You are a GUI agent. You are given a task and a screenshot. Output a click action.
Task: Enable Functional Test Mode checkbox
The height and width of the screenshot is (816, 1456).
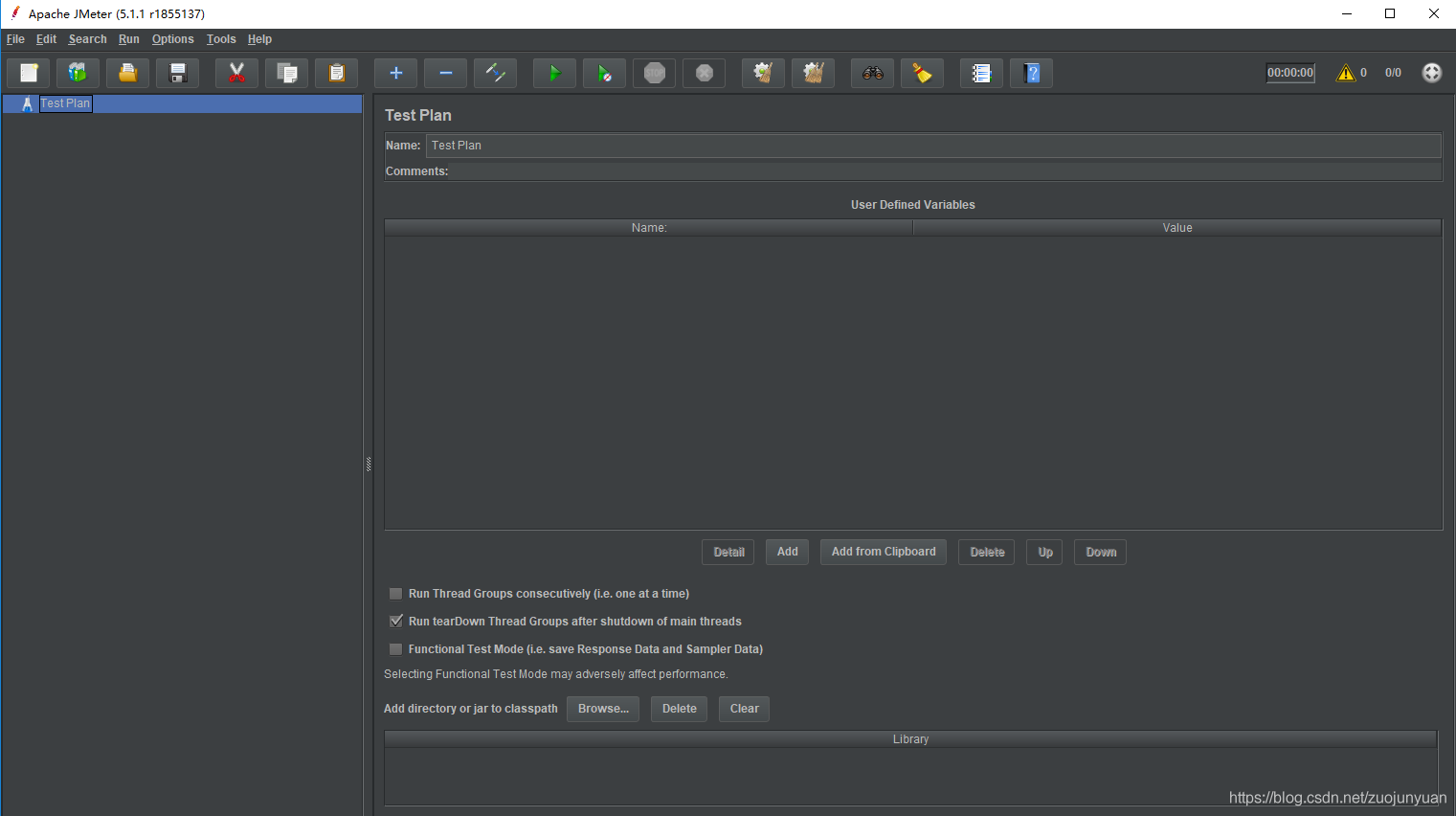click(x=395, y=649)
